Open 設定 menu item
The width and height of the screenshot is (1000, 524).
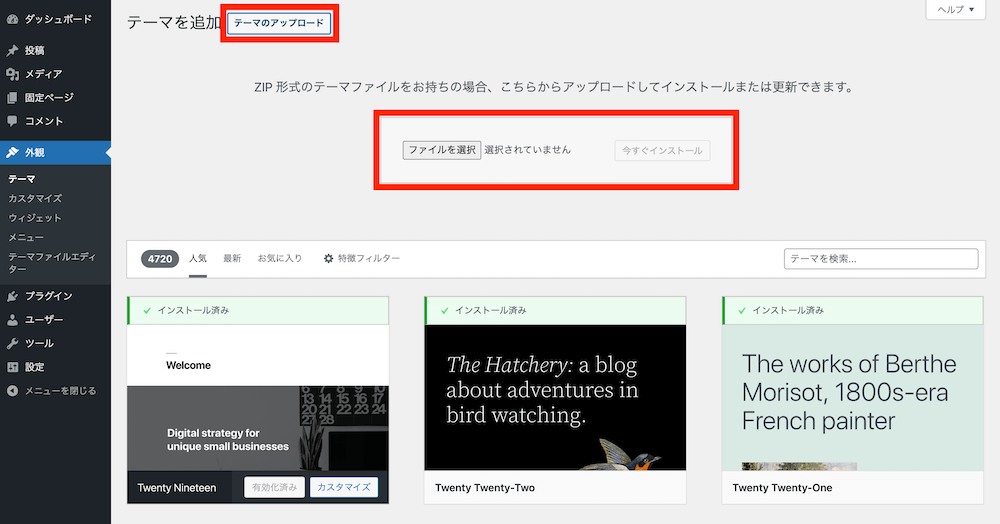click(x=55, y=367)
